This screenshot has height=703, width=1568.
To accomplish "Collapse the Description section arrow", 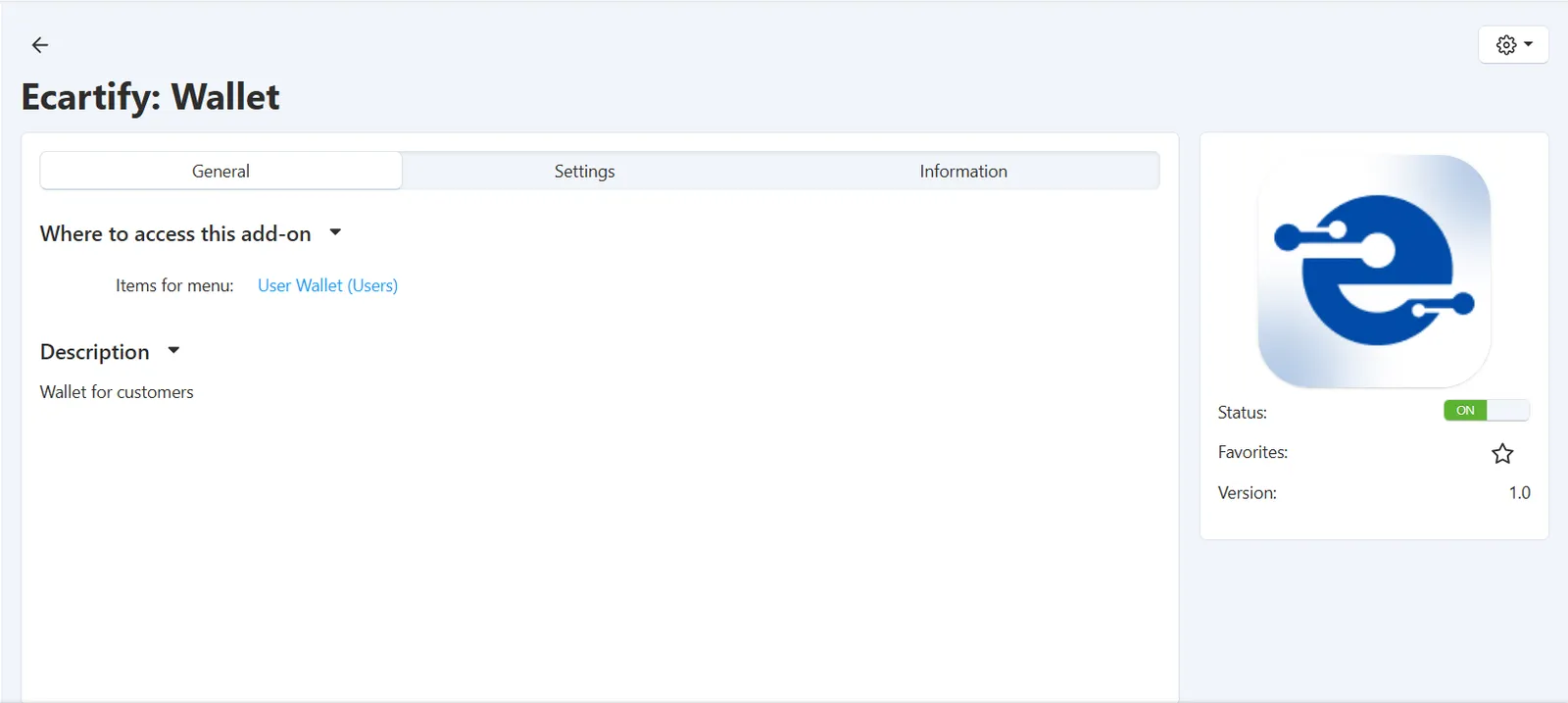I will coord(173,350).
